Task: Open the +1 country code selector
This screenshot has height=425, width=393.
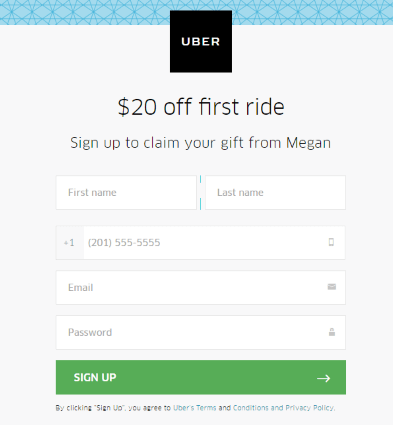Action: tap(70, 242)
